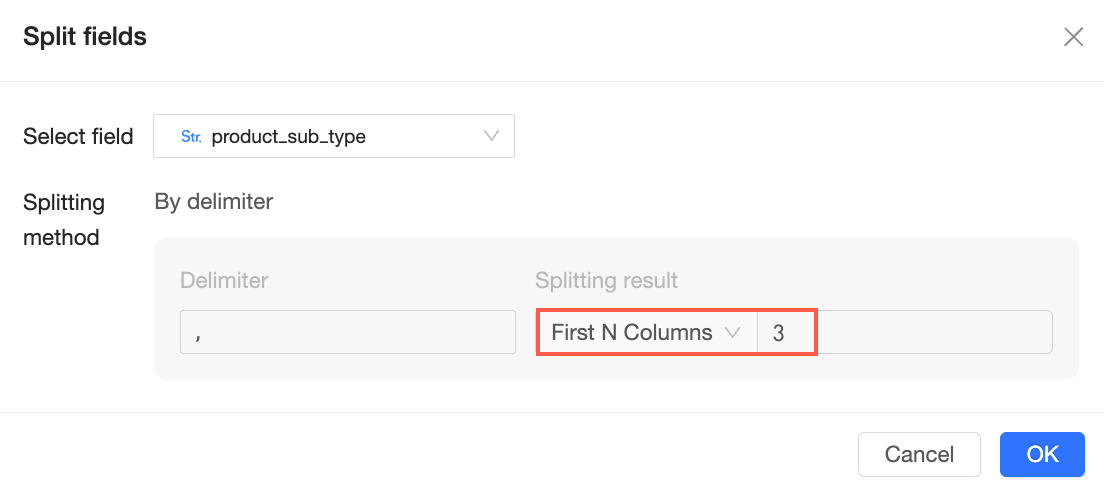Click the column count field showing 3

pyautogui.click(x=786, y=332)
